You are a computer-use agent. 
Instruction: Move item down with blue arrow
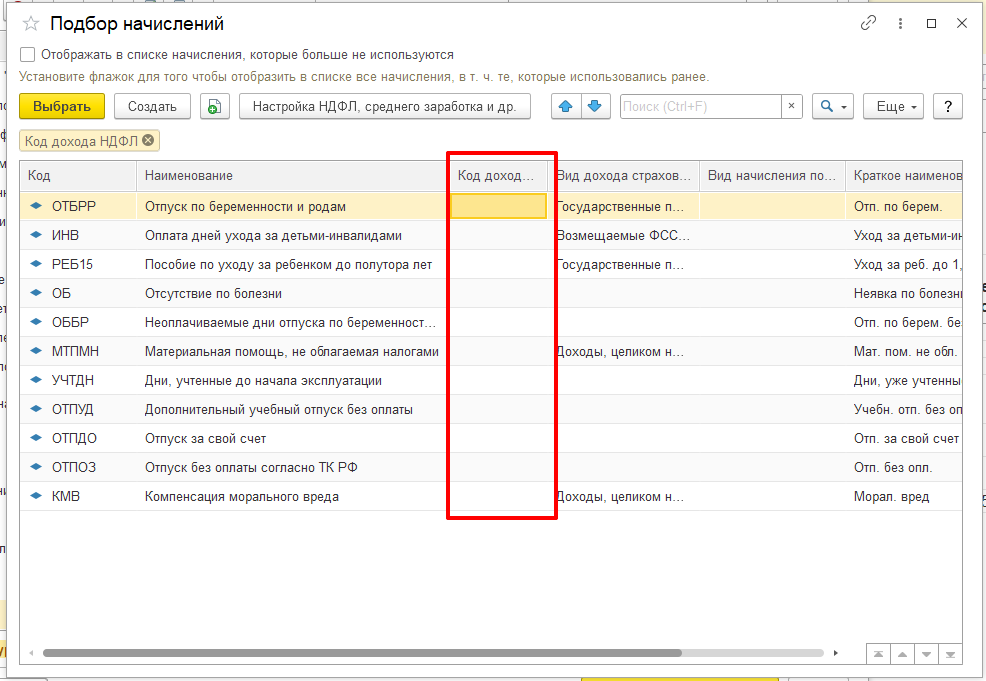click(595, 107)
